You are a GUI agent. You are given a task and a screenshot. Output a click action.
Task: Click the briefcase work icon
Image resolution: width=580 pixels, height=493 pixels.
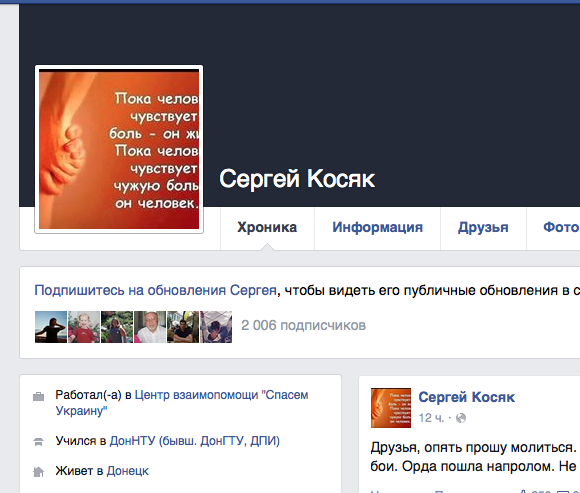[x=38, y=397]
